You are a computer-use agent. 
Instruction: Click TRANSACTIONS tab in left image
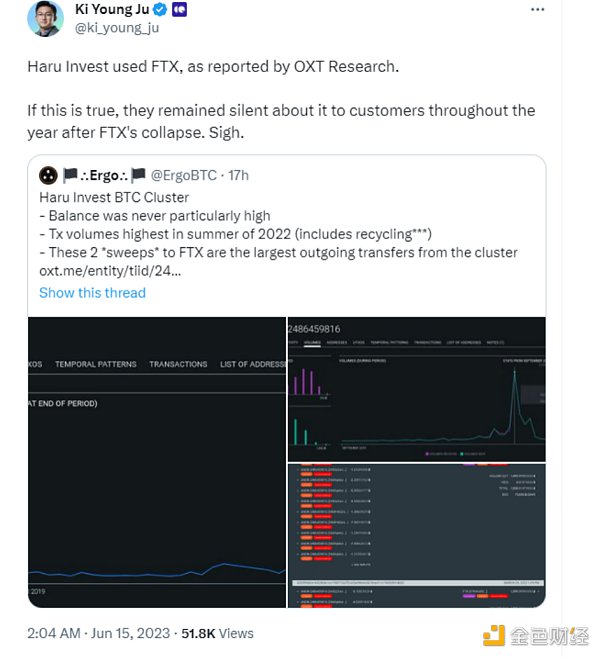(x=178, y=364)
